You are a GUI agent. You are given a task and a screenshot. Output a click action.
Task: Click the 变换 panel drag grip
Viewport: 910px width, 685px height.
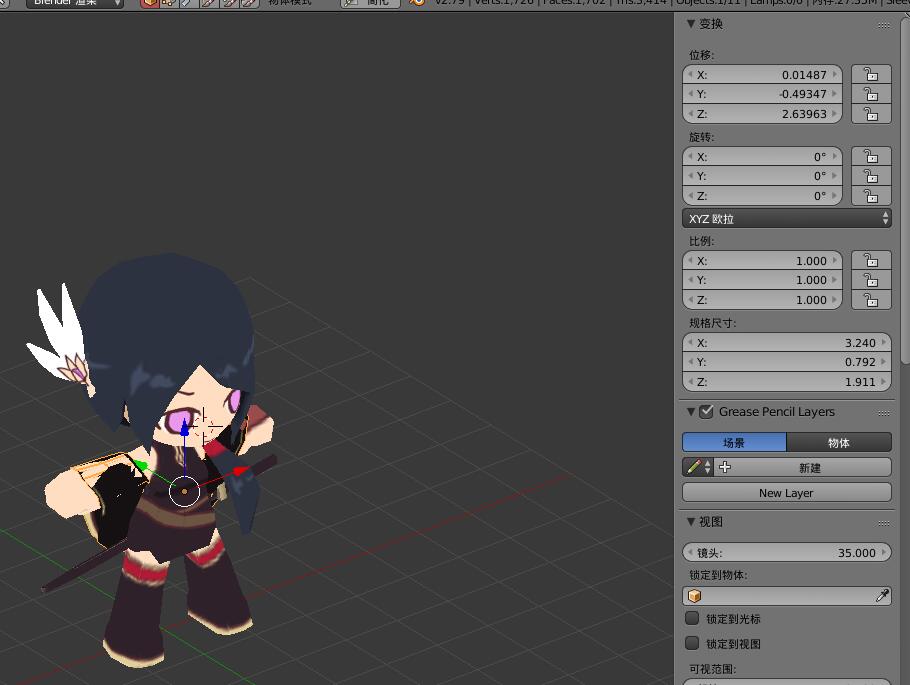click(884, 25)
